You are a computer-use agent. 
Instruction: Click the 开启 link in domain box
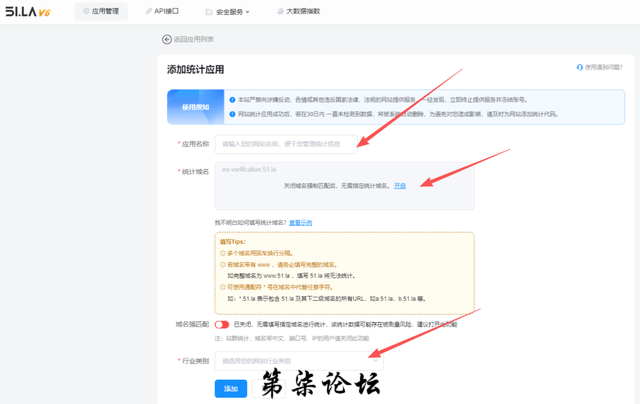(400, 186)
